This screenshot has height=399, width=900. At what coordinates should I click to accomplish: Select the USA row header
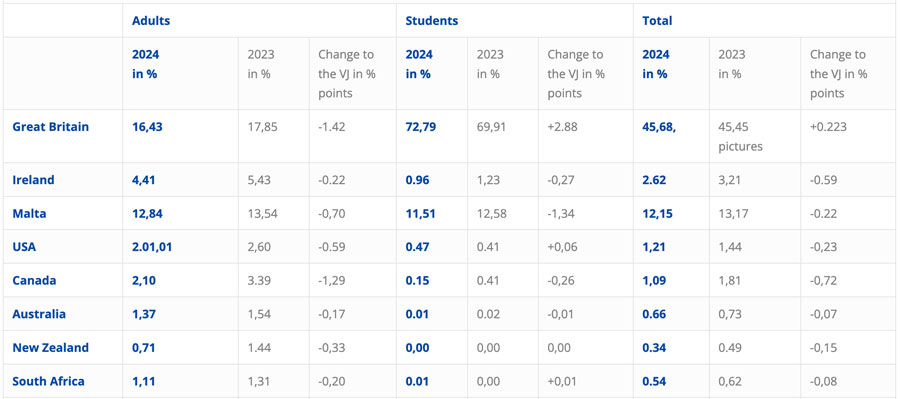point(24,247)
